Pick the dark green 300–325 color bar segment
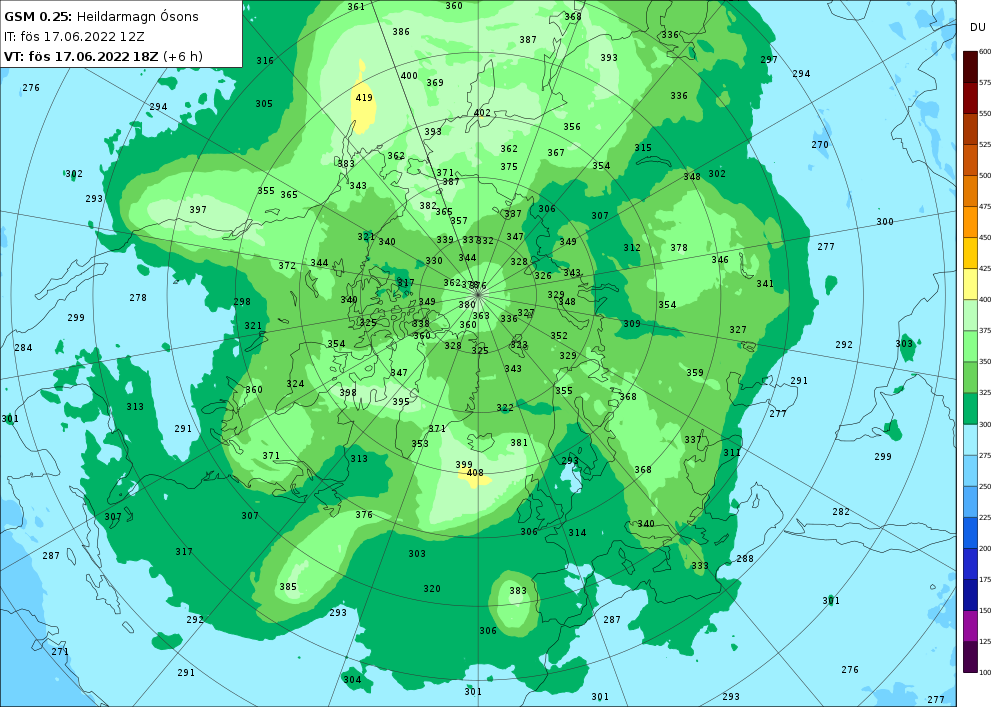 [970, 408]
